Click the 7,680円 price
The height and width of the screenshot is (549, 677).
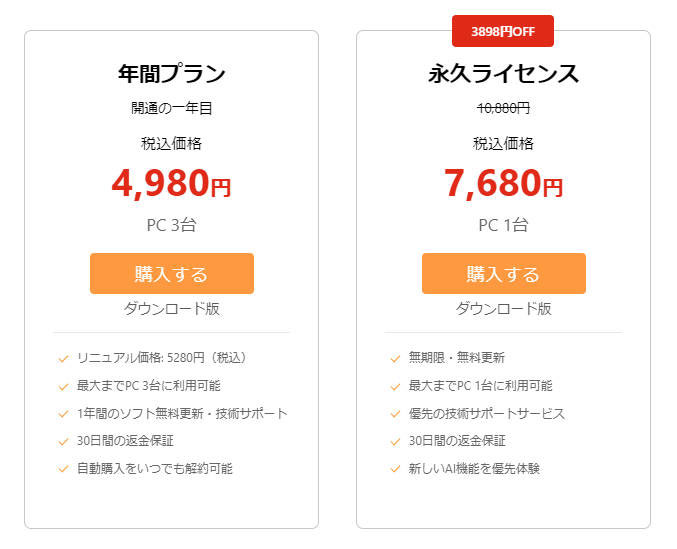(x=503, y=184)
